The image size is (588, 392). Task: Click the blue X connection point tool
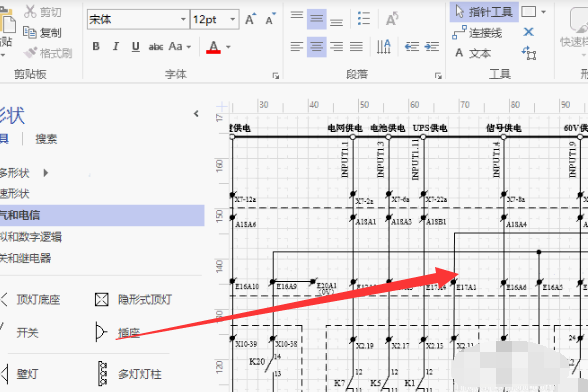click(528, 32)
